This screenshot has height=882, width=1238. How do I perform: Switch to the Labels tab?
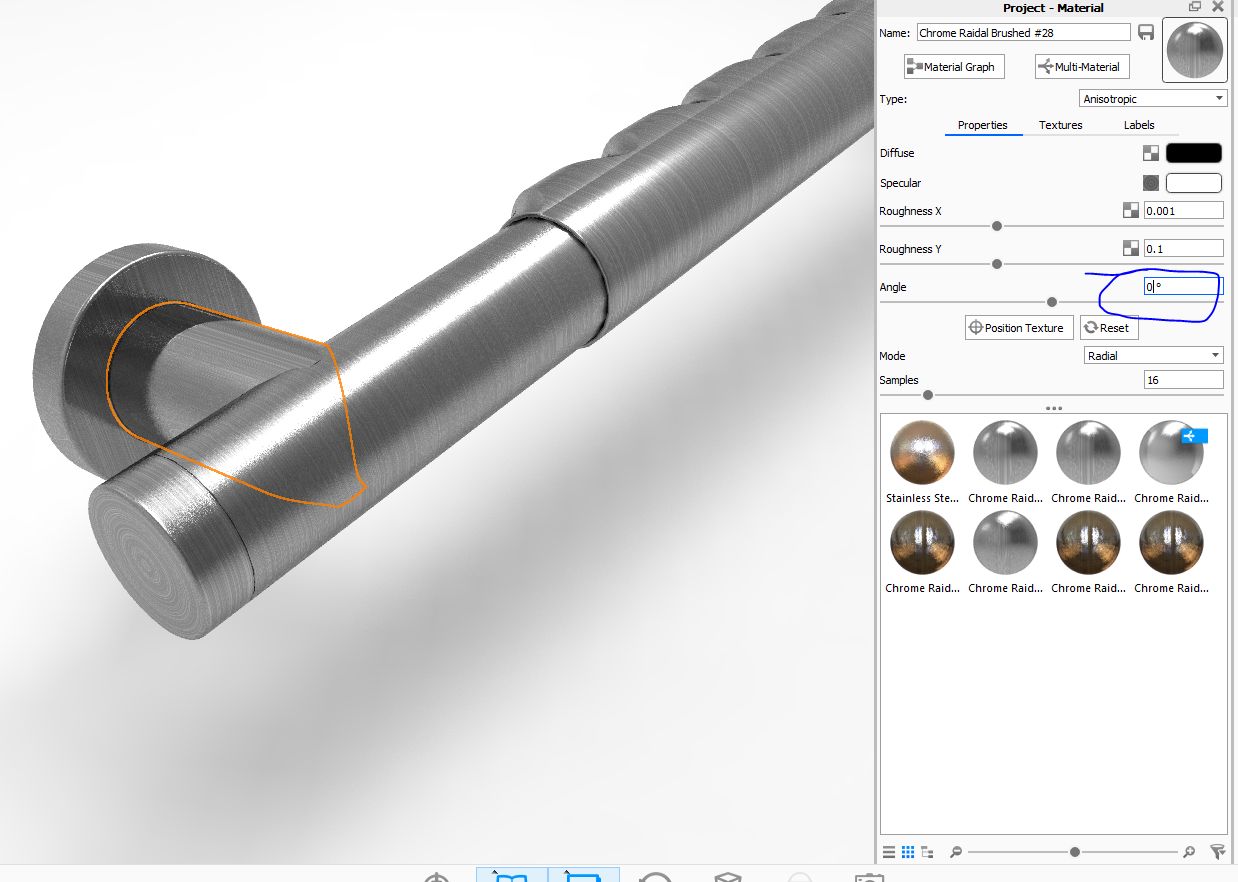point(1139,125)
